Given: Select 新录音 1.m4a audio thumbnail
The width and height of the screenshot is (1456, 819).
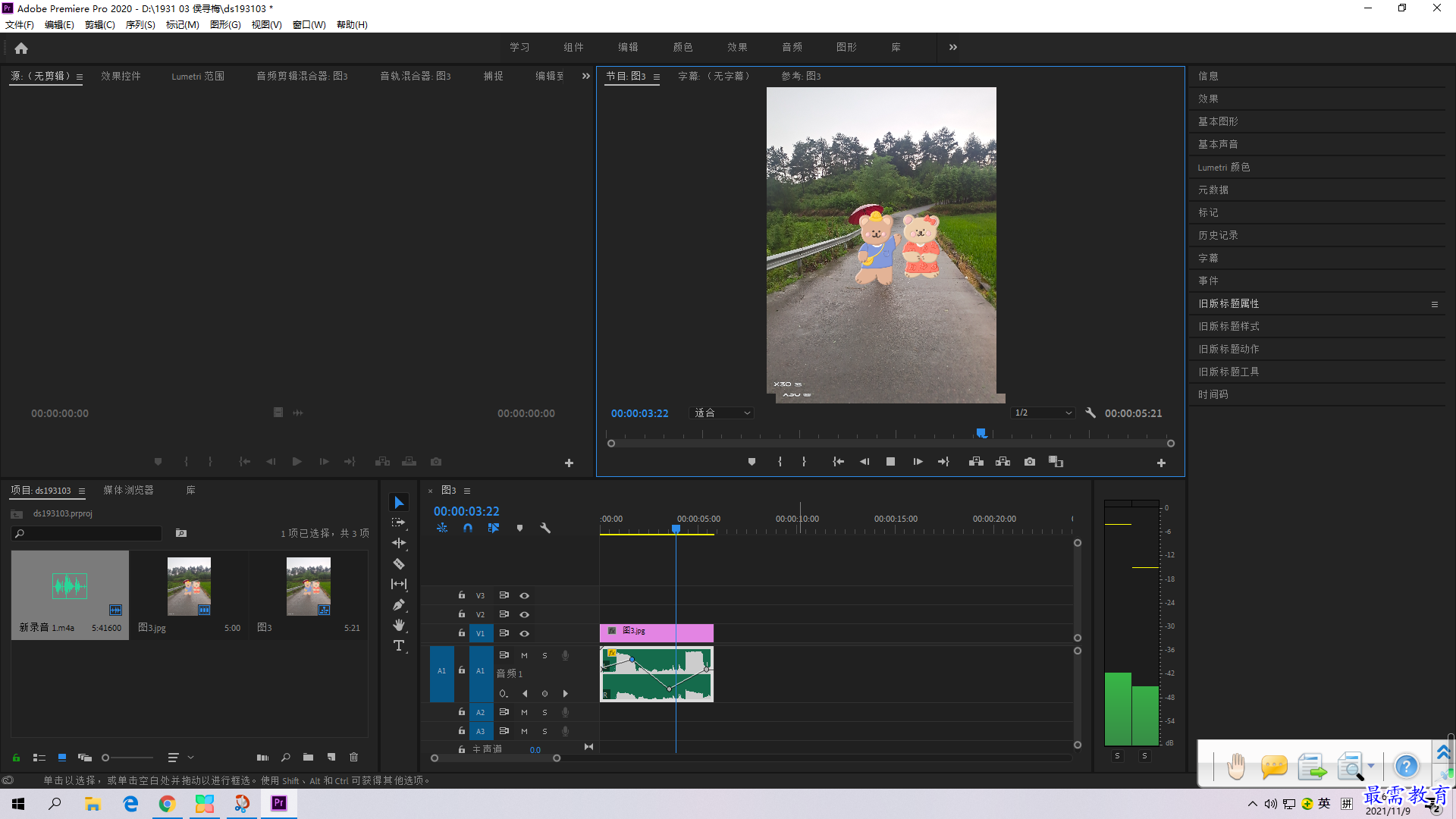Looking at the screenshot, I should (x=70, y=585).
